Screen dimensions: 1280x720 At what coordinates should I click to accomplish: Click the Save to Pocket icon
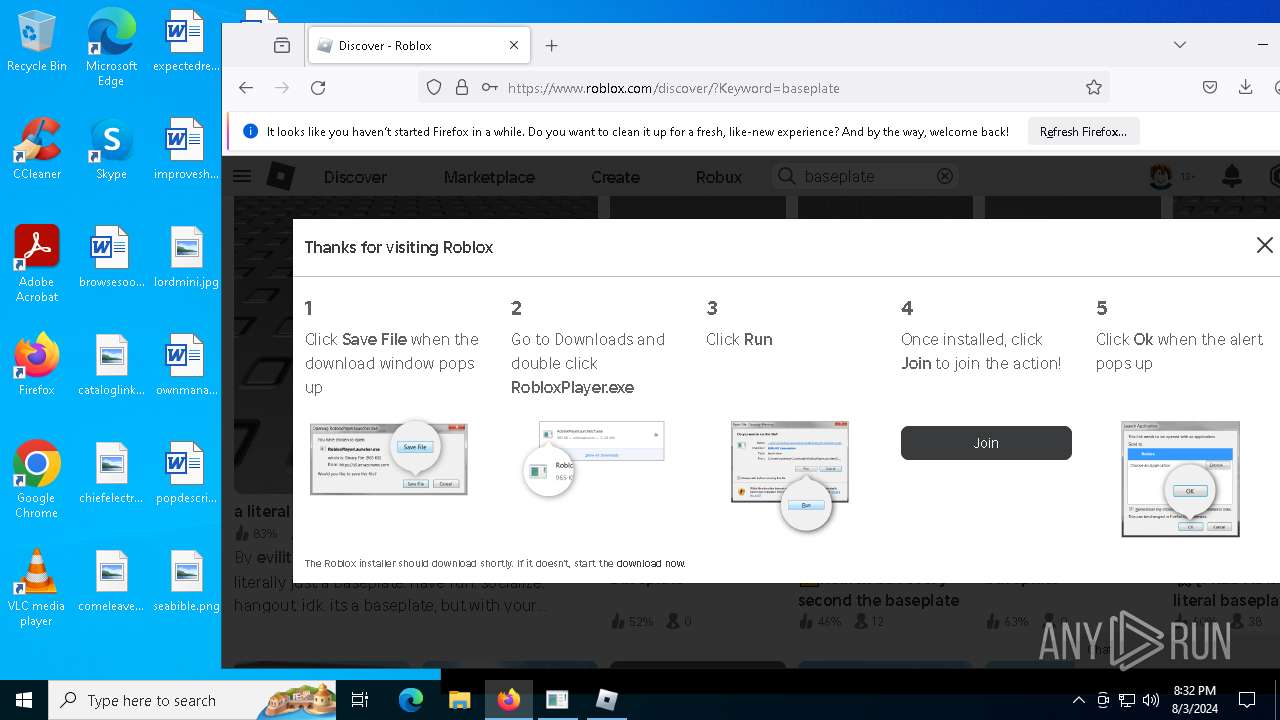point(1210,88)
